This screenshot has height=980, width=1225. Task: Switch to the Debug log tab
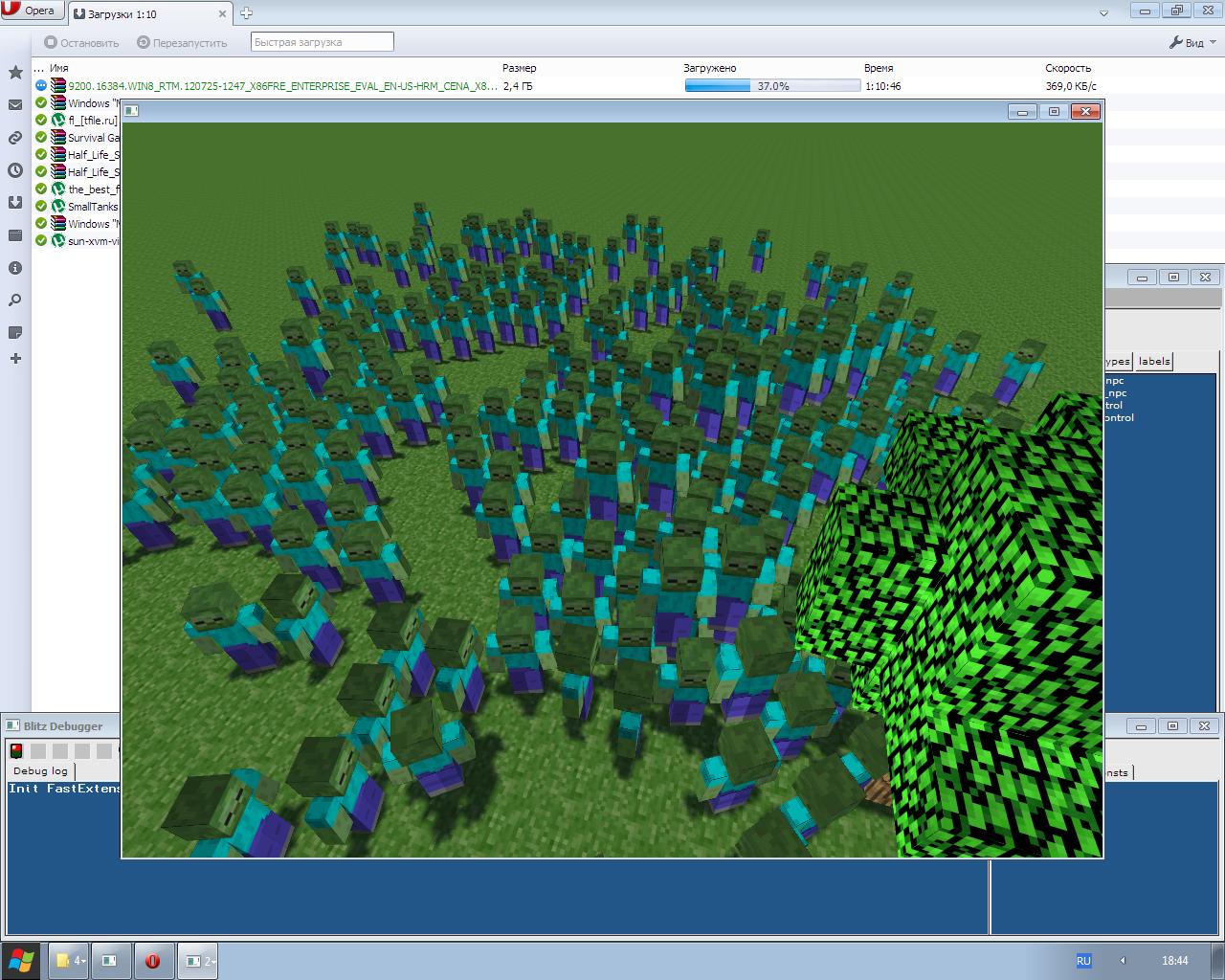tap(40, 771)
